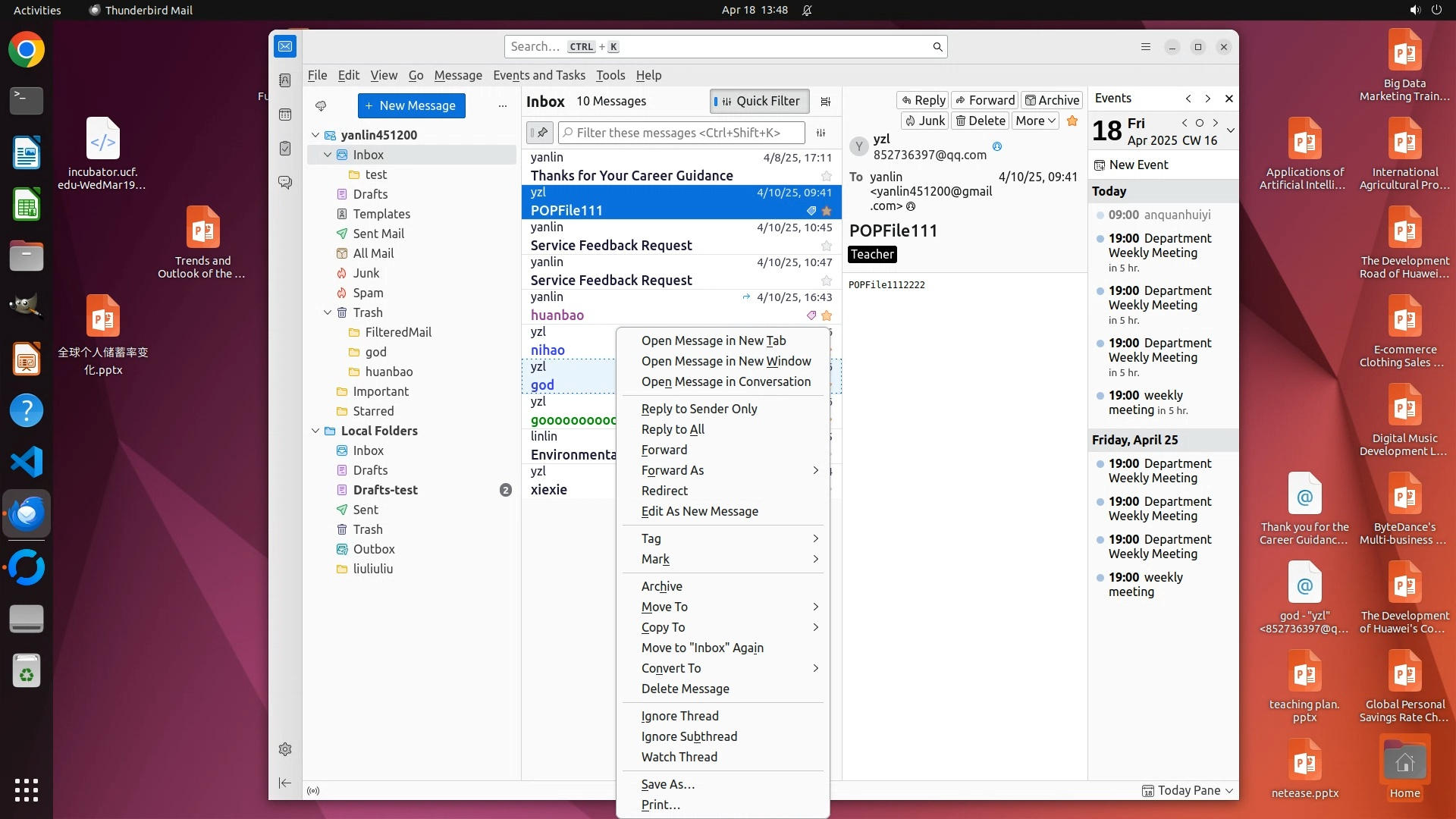Click the Get Messages cloud icon
This screenshot has height=819, width=1456.
pos(321,106)
